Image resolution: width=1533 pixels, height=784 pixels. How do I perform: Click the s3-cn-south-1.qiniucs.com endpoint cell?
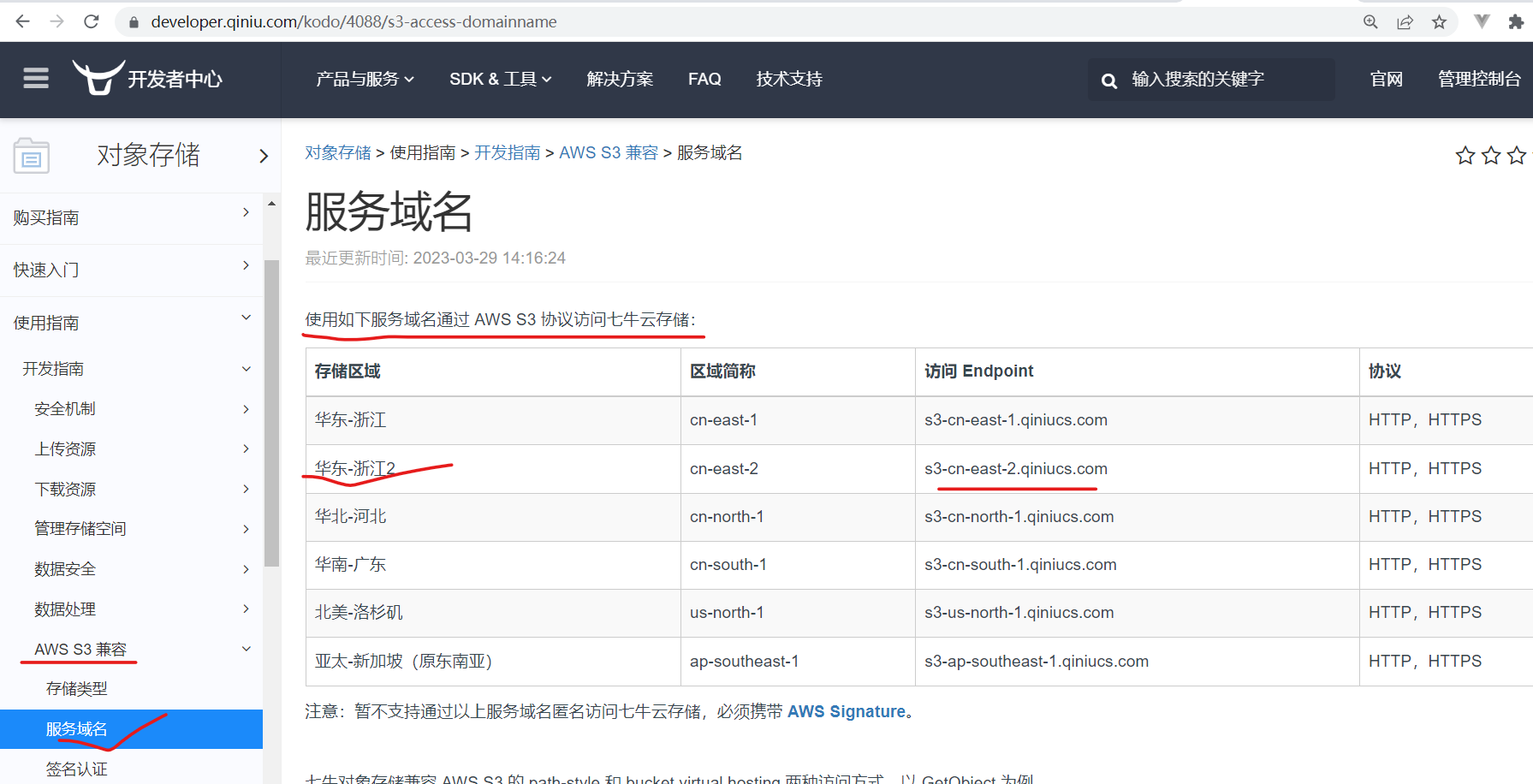coord(1137,565)
